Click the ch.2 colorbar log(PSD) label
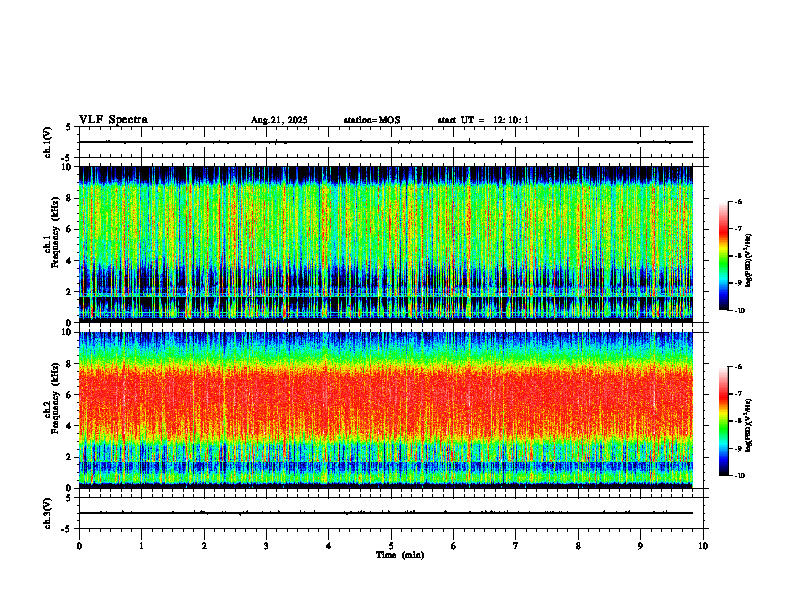 [749, 426]
